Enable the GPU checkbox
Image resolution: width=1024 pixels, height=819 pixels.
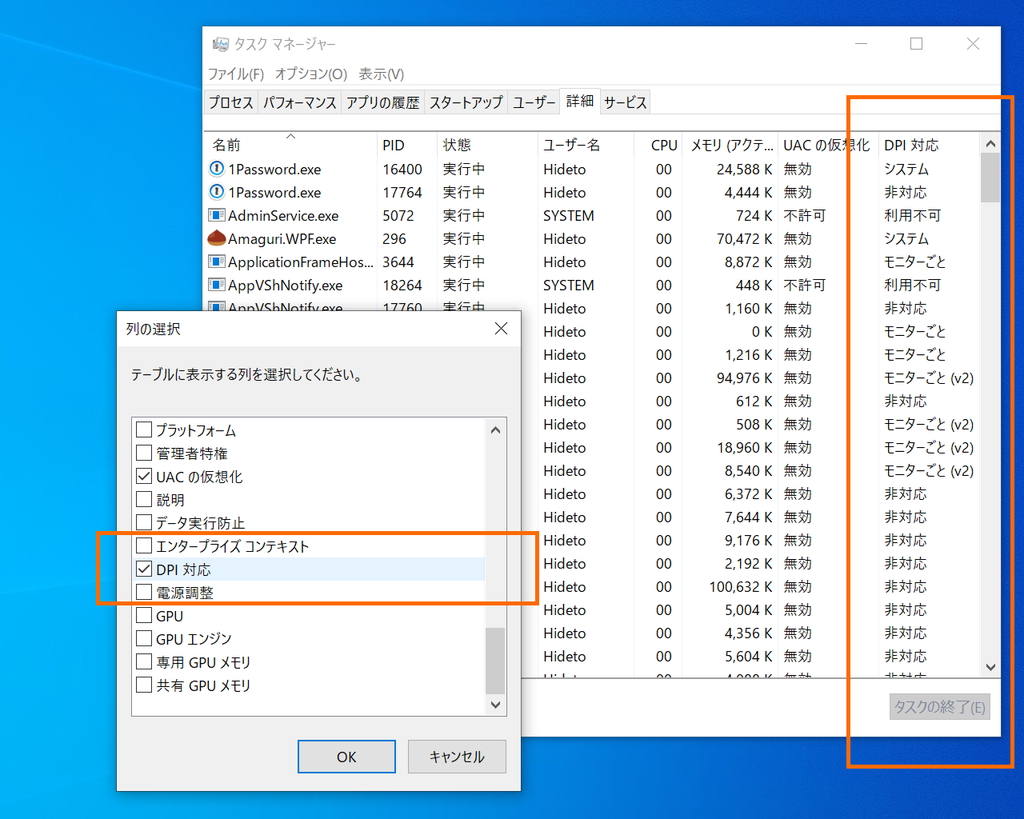pos(142,615)
